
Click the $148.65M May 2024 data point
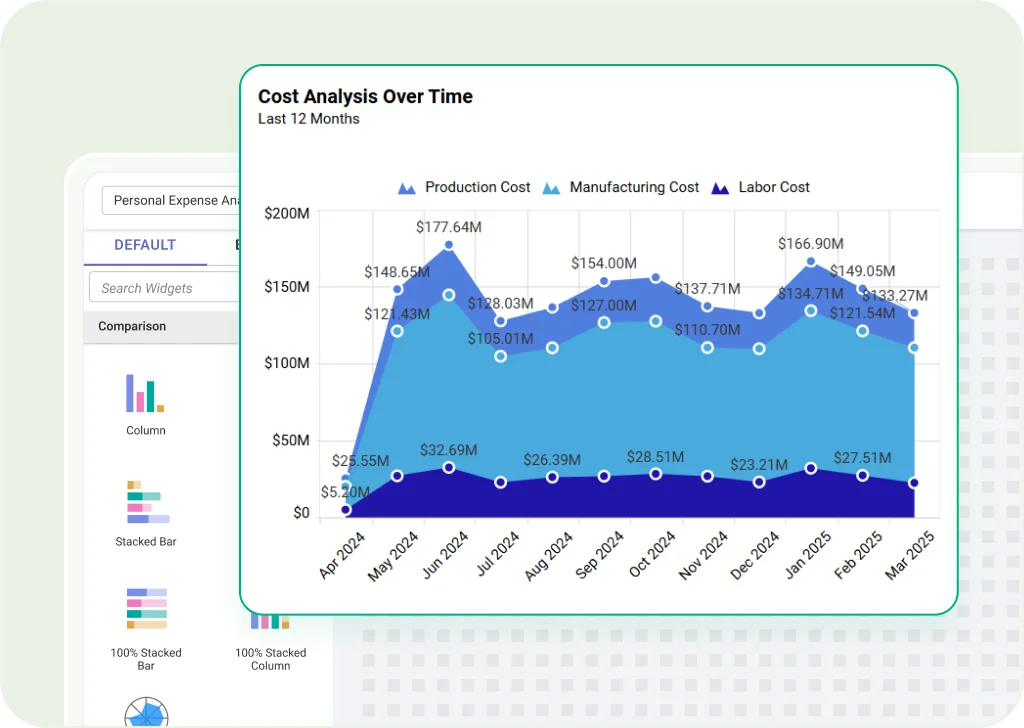(397, 290)
